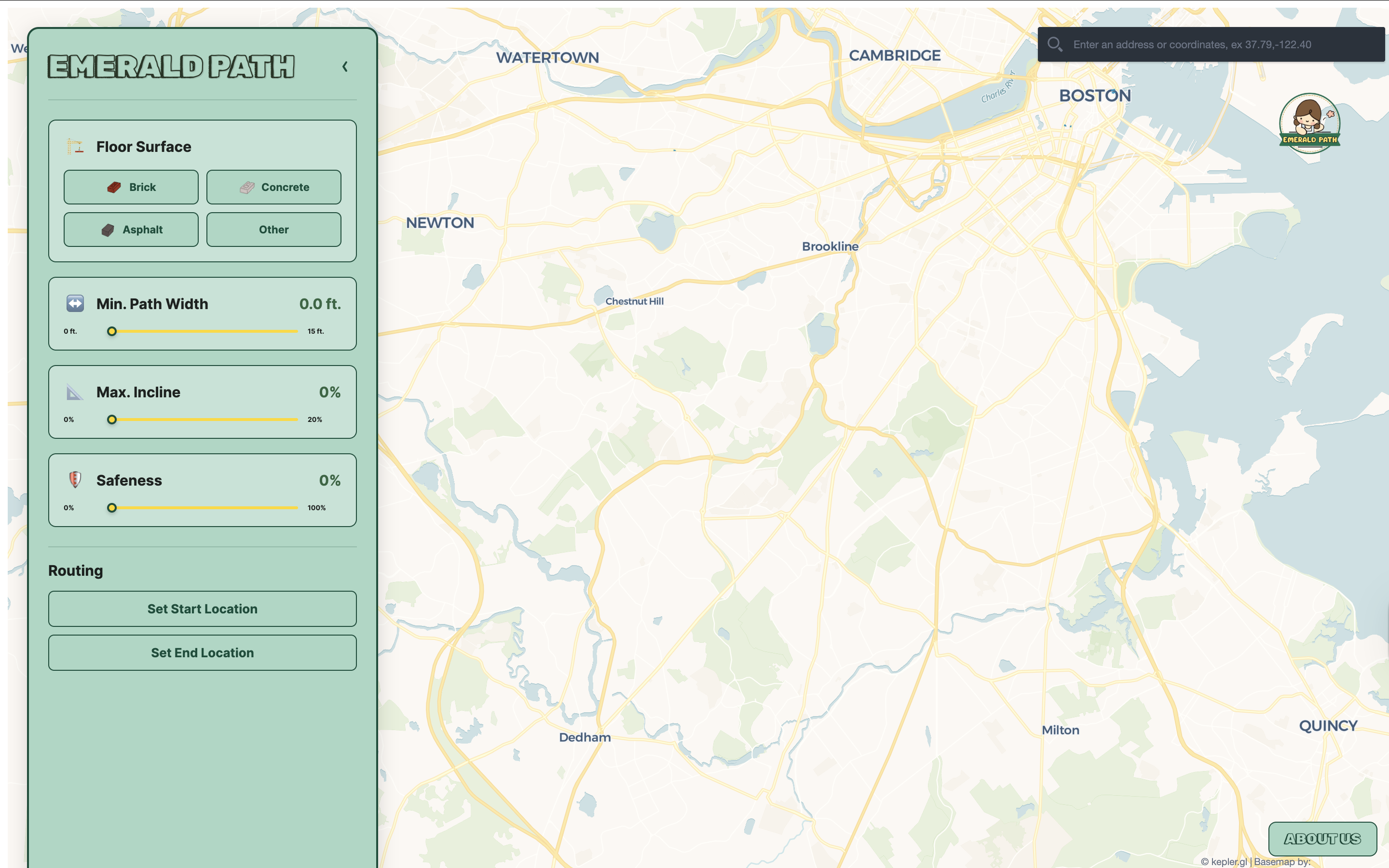Click the Safeness slider track midpoint
The width and height of the screenshot is (1389, 868).
pos(205,507)
